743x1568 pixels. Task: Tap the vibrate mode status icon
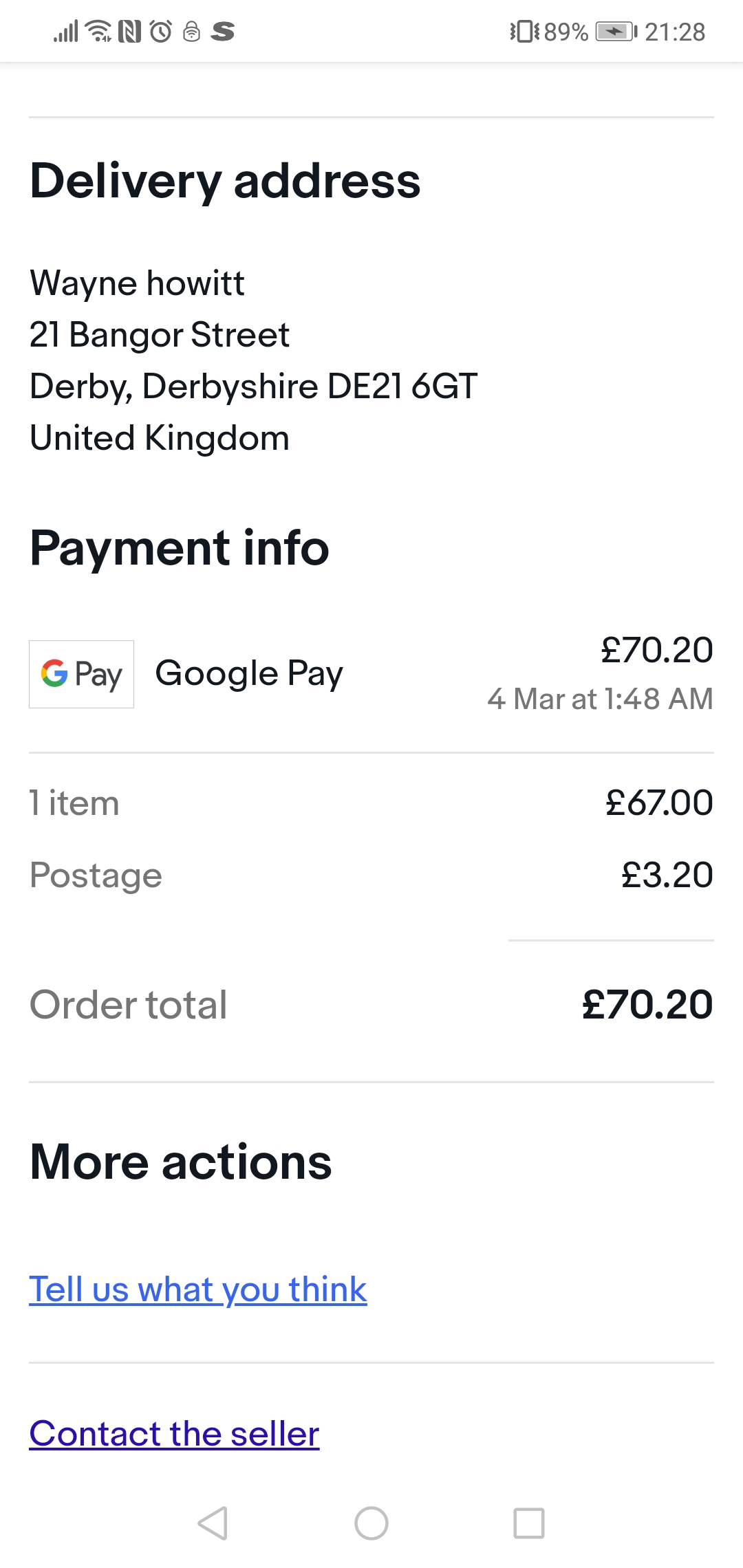click(524, 32)
